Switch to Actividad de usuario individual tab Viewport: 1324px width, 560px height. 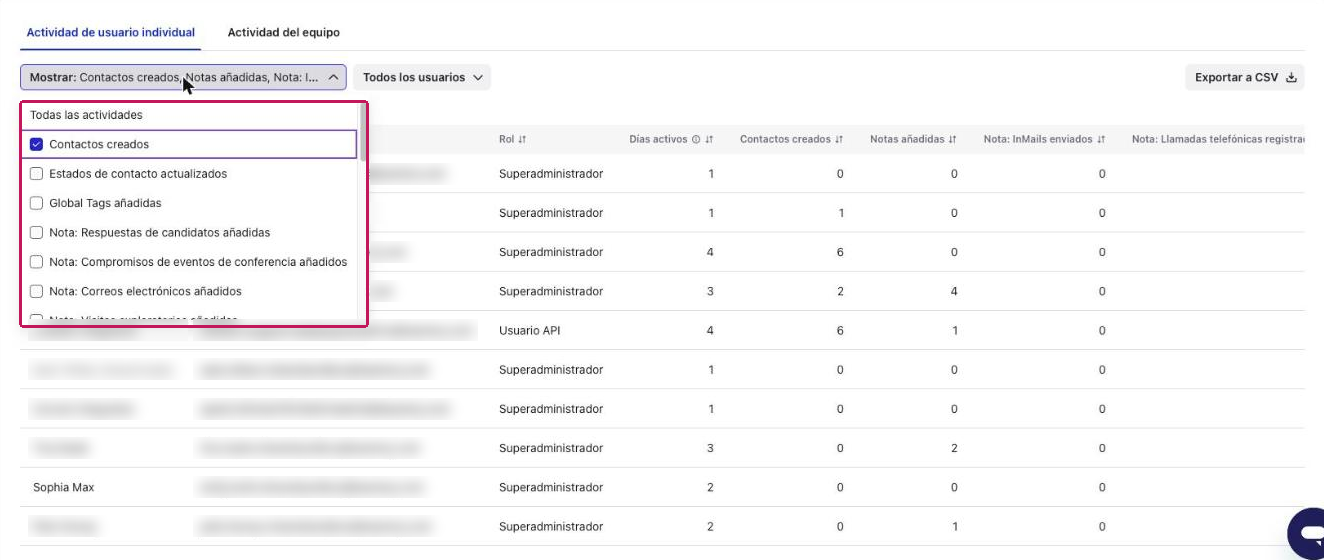(110, 32)
